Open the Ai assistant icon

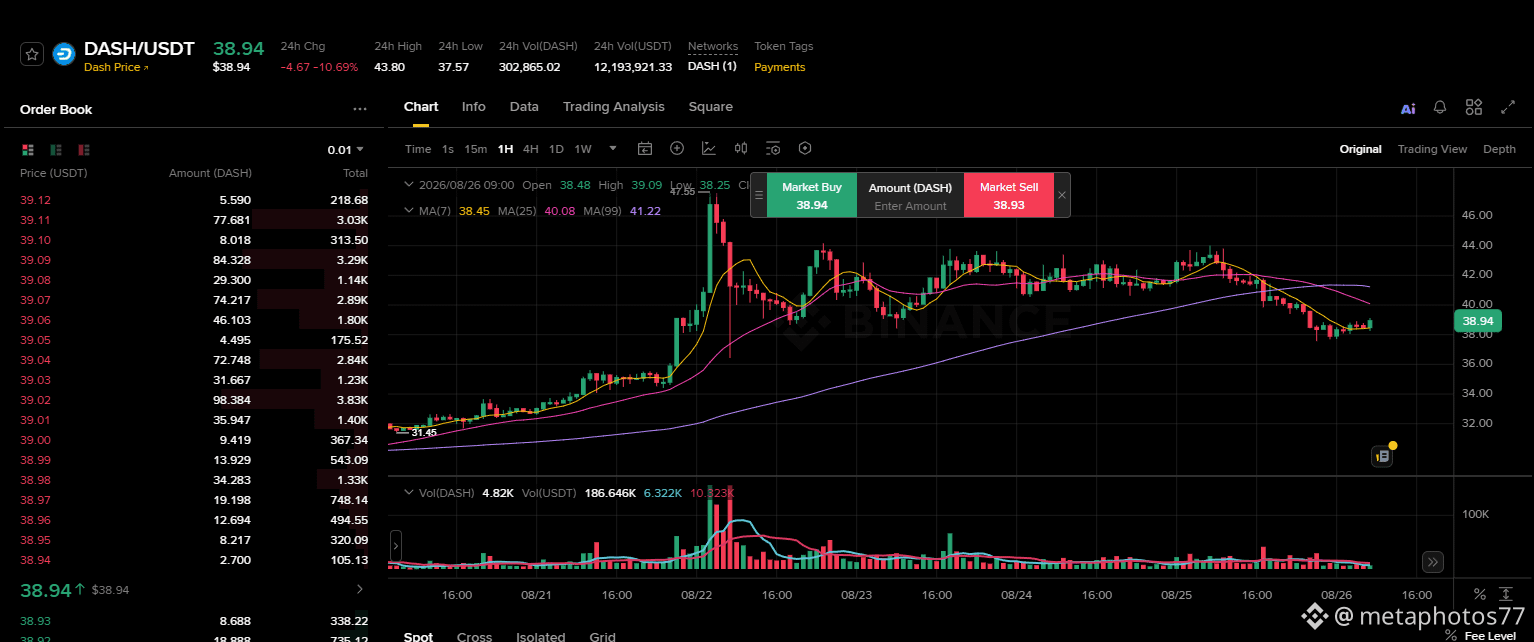click(1408, 108)
